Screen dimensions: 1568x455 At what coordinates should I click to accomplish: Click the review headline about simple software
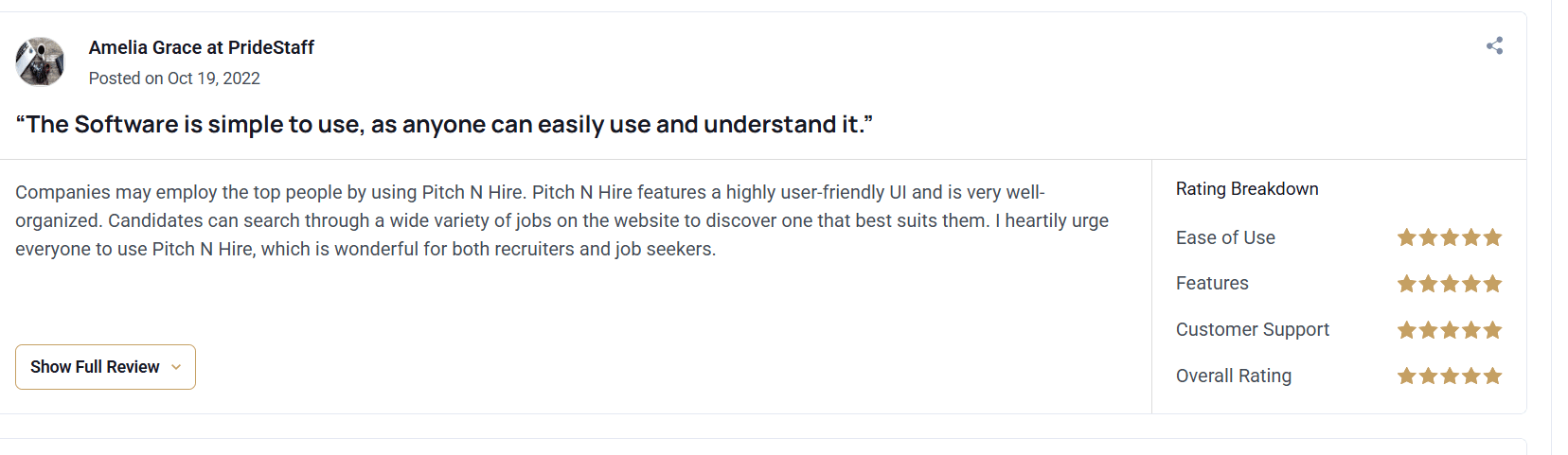coord(444,125)
